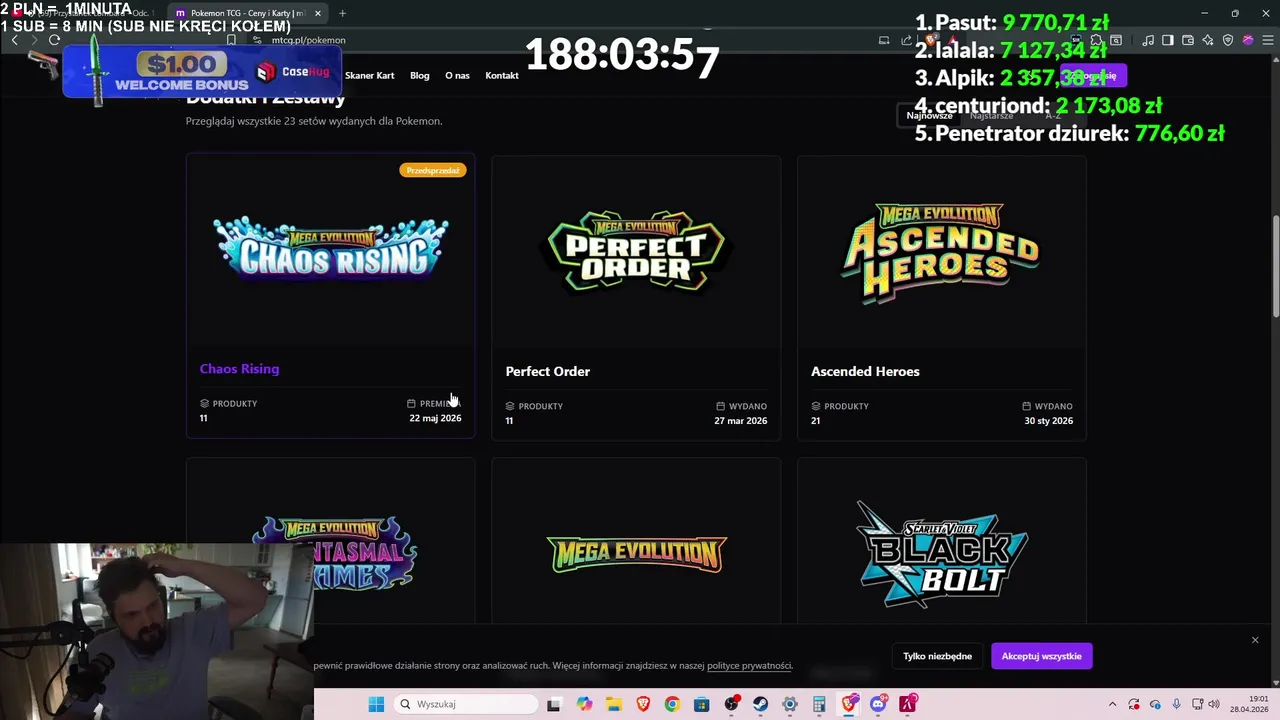
Task: Open the Ascended Heroes set logo
Action: (x=941, y=252)
